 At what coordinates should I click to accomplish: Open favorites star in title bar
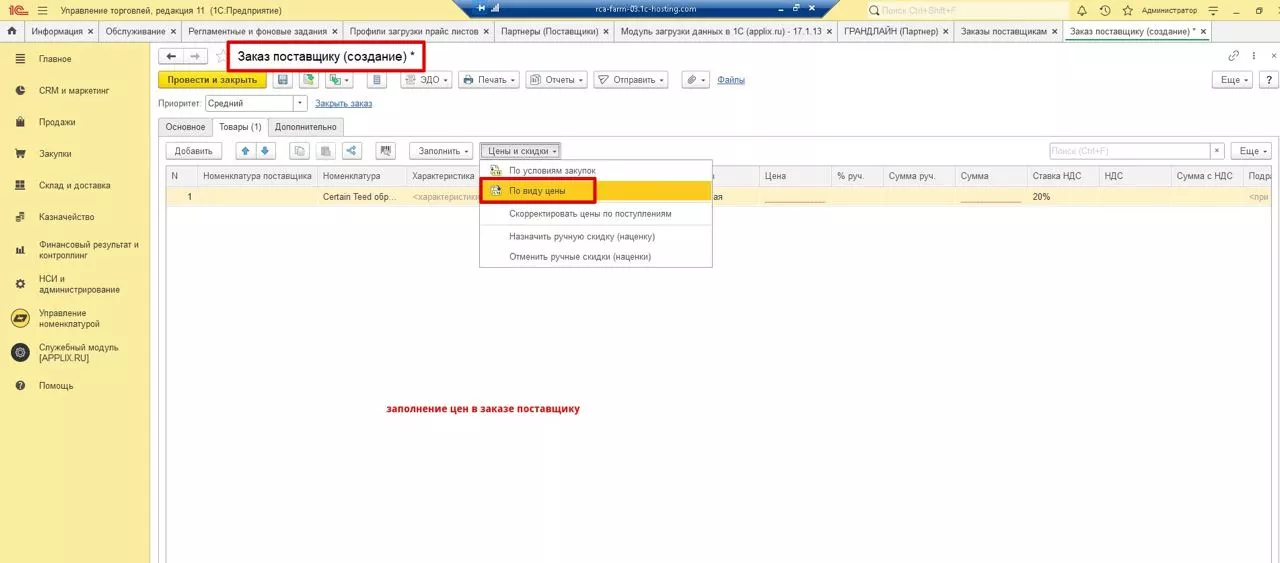(x=1128, y=10)
